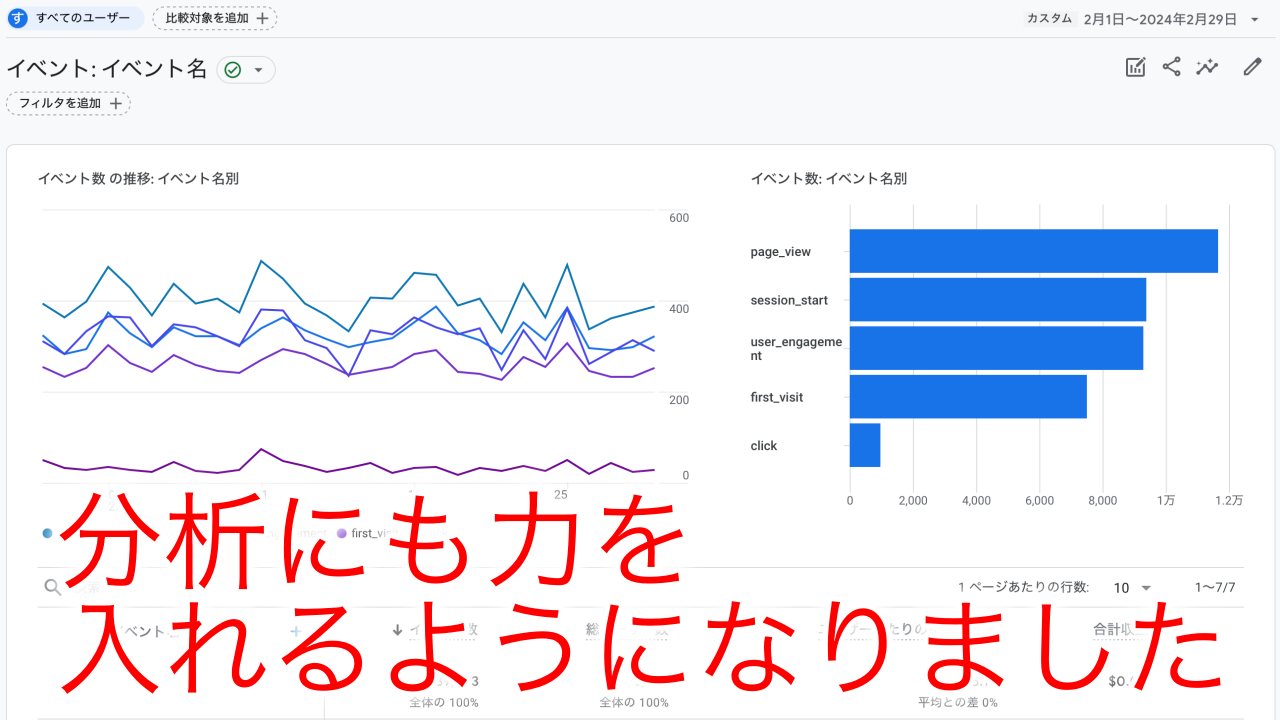Image resolution: width=1280 pixels, height=720 pixels.
Task: Open the Insights sparkline icon
Action: tap(1208, 67)
